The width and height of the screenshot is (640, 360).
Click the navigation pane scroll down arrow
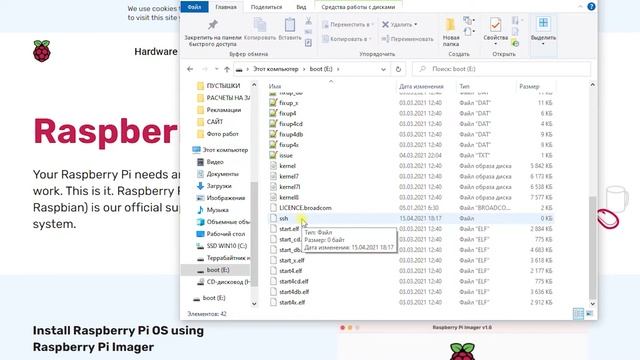tap(254, 303)
